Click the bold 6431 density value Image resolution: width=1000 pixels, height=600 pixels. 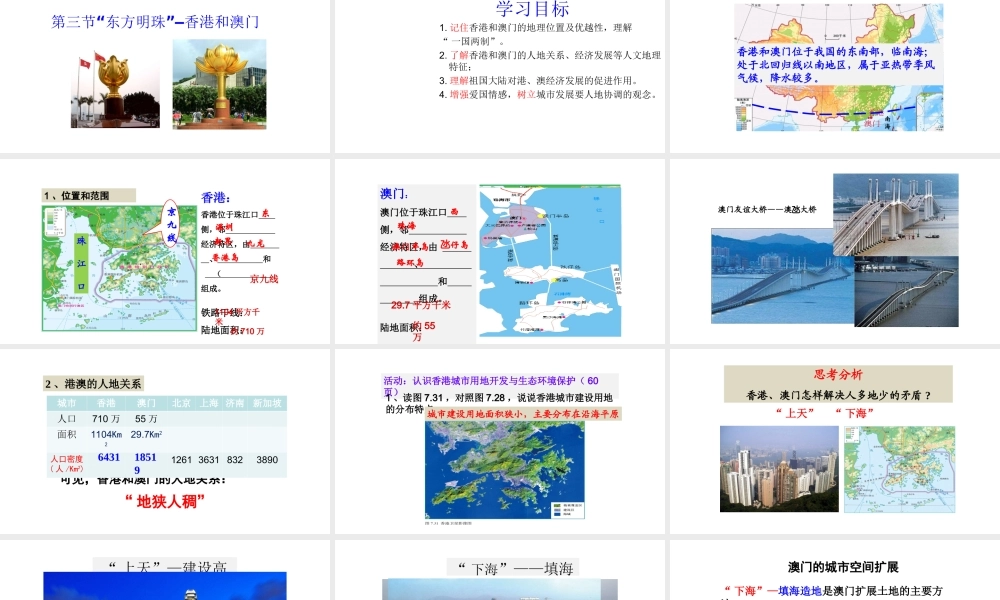coord(108,457)
